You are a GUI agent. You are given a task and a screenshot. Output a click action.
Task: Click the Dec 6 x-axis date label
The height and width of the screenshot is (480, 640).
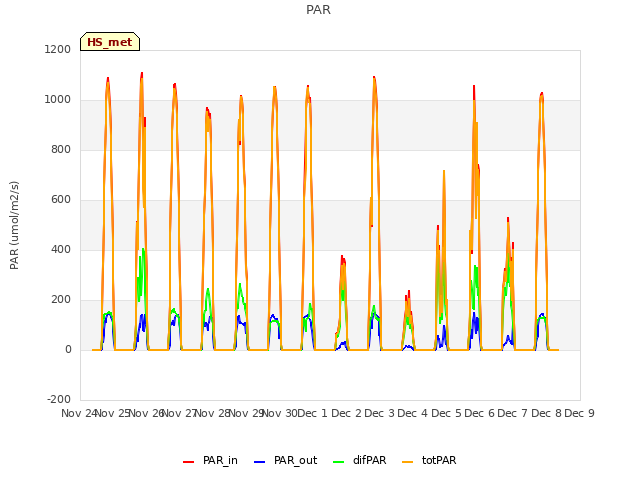pos(479,413)
